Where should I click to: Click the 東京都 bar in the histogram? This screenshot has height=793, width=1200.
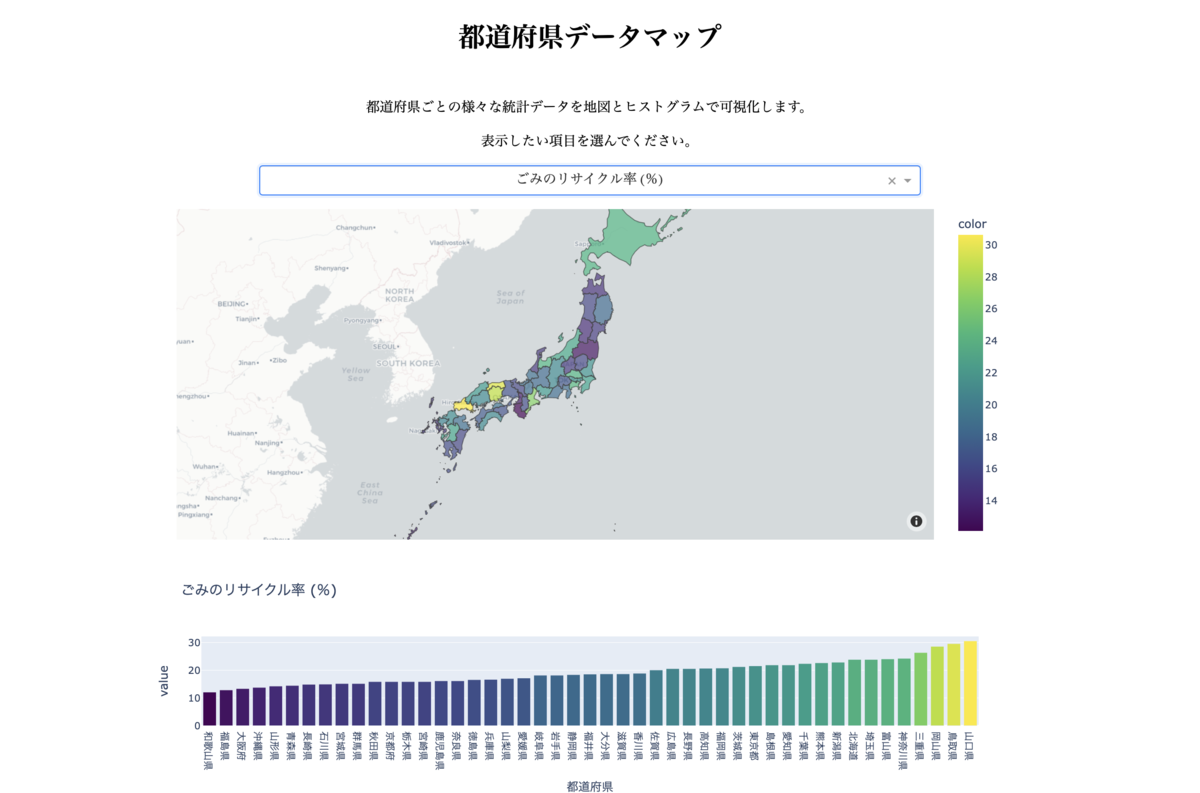pos(755,696)
